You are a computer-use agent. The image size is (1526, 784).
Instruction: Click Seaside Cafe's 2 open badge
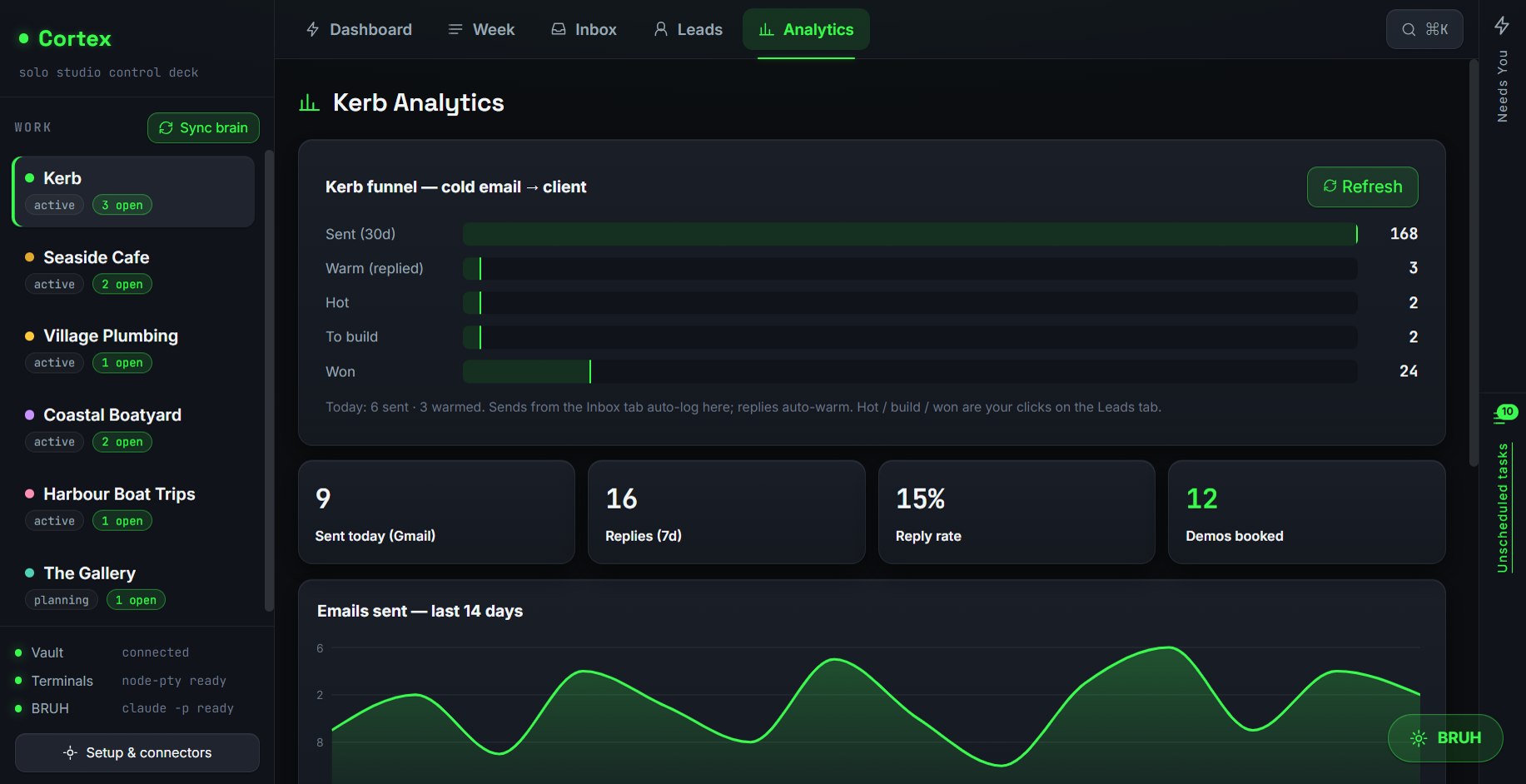(x=122, y=284)
